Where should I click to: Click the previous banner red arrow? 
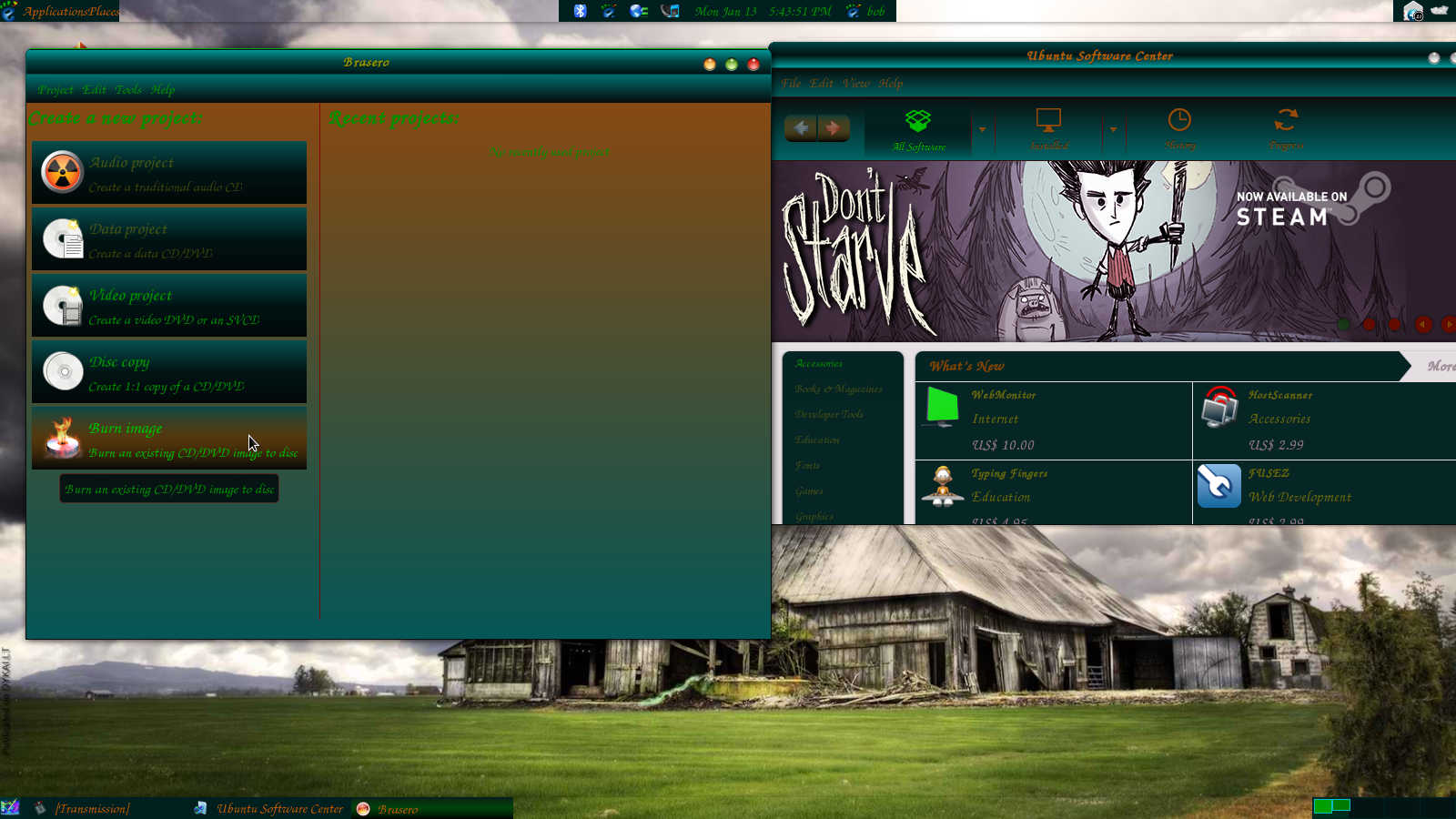1423,324
